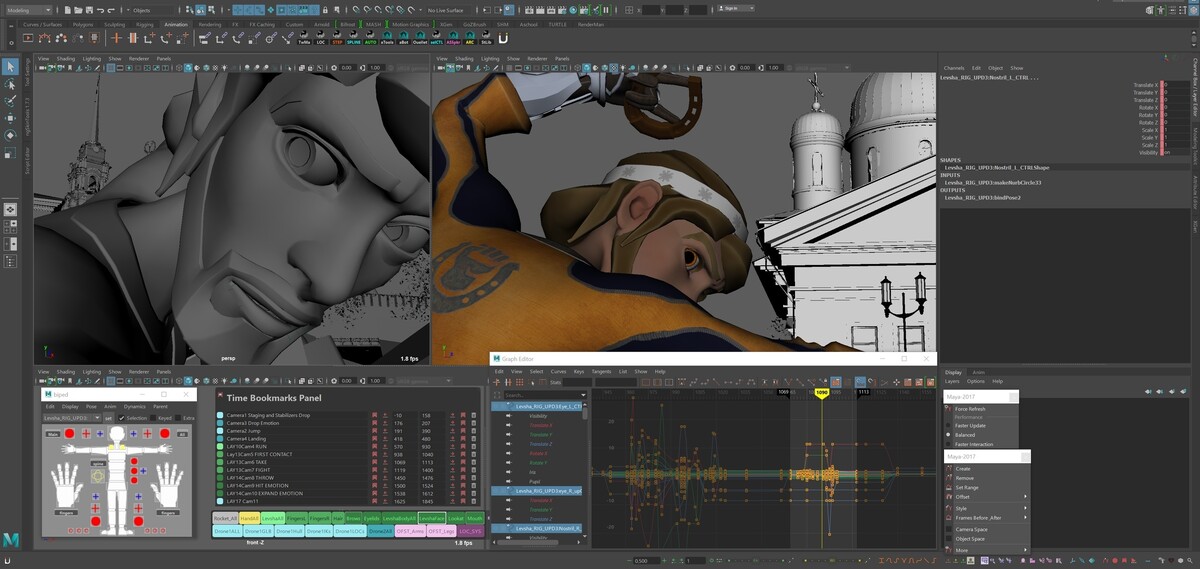Click the left hand picker in biped window
This screenshot has height=569, width=1200.
[65, 483]
